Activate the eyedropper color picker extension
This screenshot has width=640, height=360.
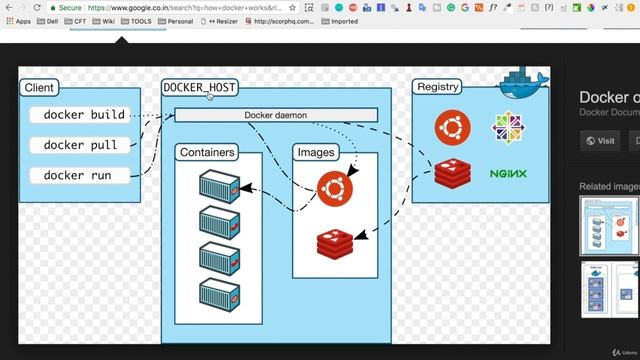pyautogui.click(x=507, y=7)
